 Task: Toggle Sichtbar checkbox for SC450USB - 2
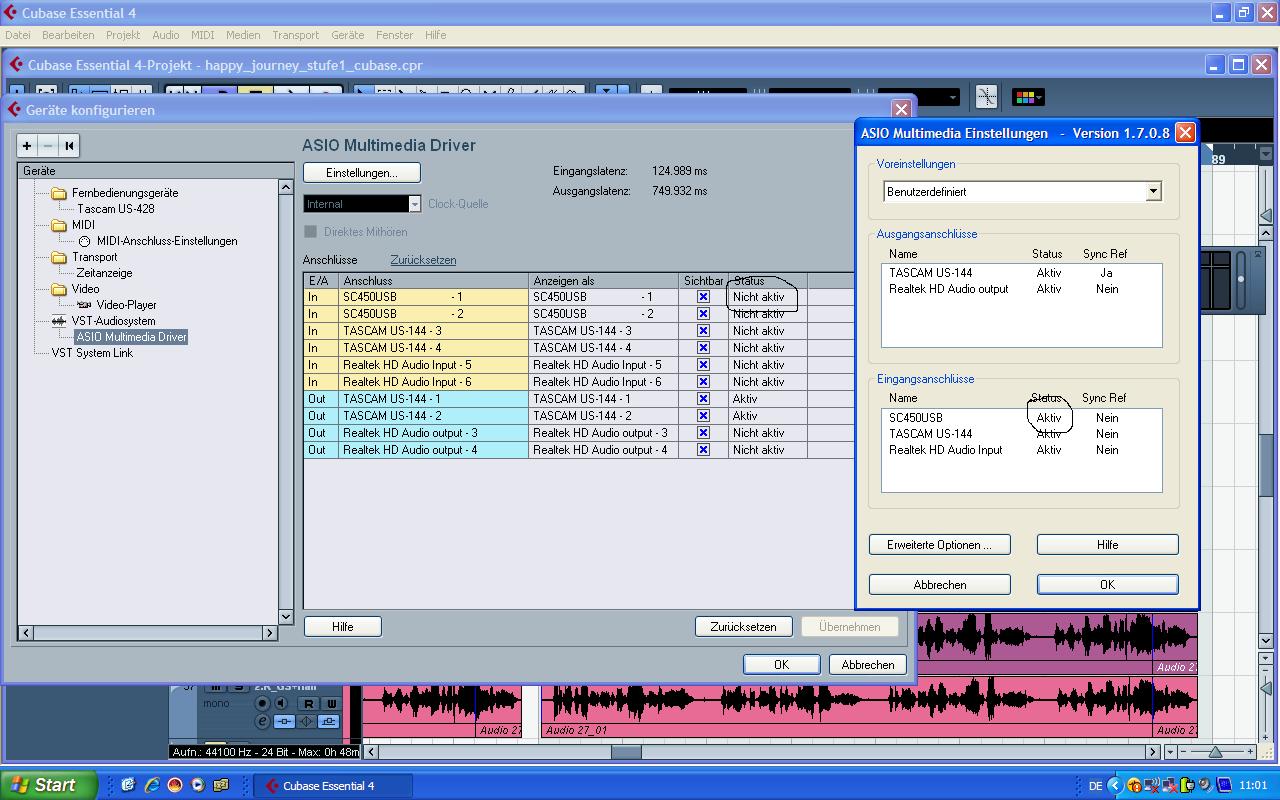(703, 314)
